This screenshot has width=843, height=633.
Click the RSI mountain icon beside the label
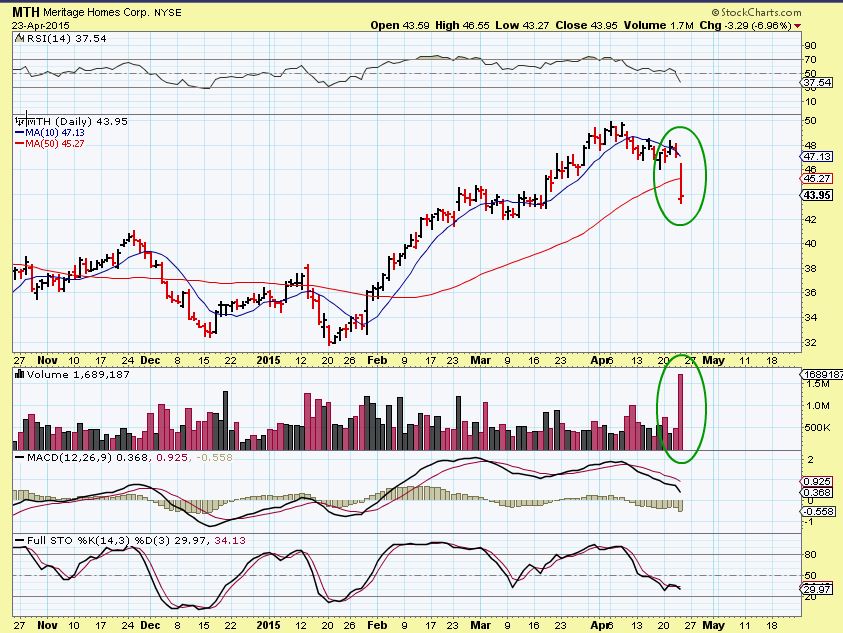pos(19,38)
